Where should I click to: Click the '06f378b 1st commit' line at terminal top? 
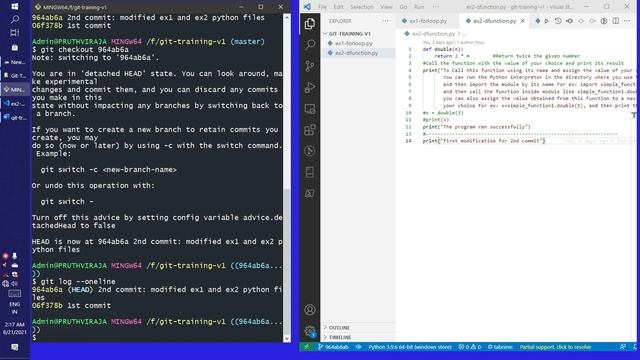click(x=71, y=25)
